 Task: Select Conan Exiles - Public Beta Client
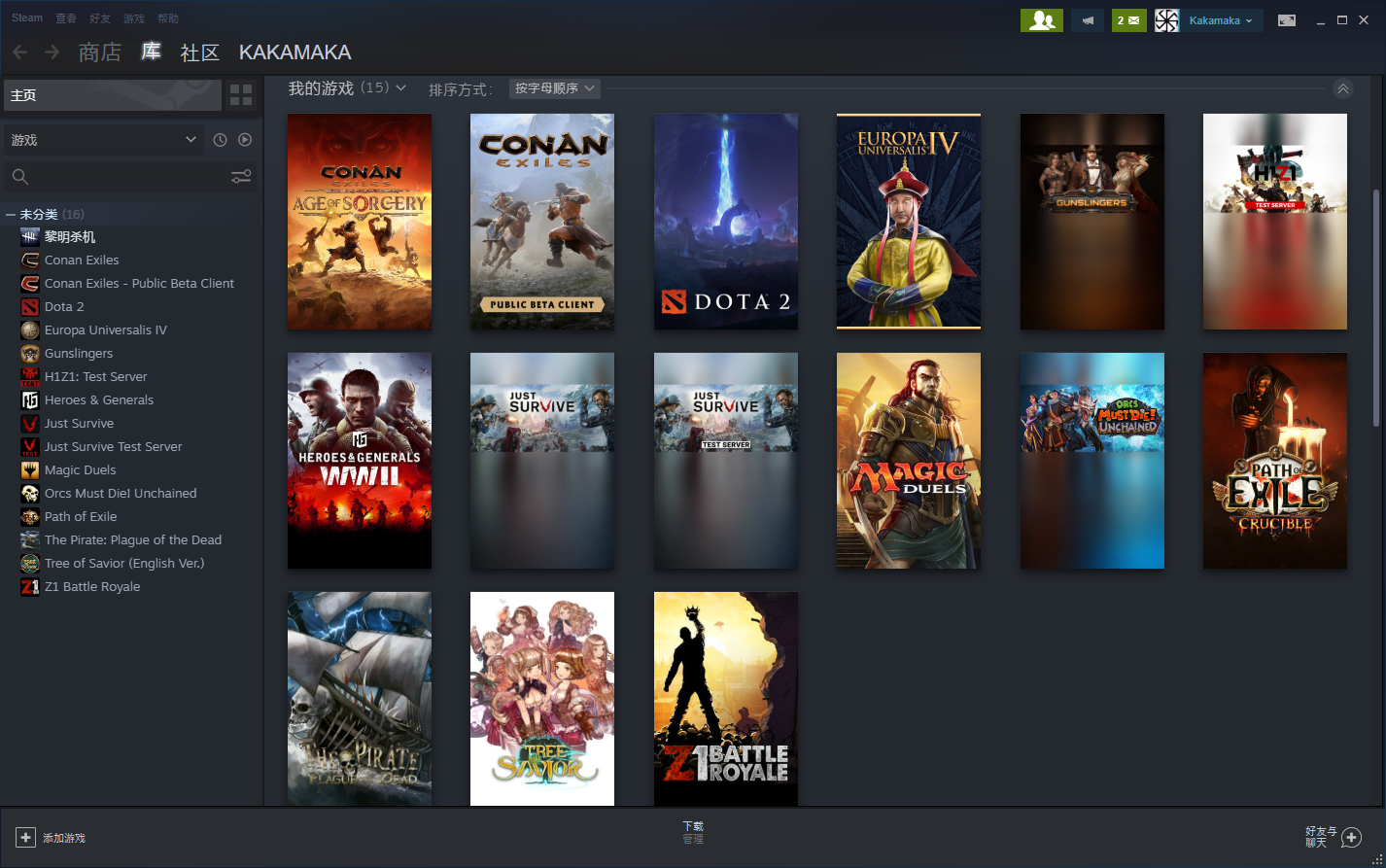[139, 283]
